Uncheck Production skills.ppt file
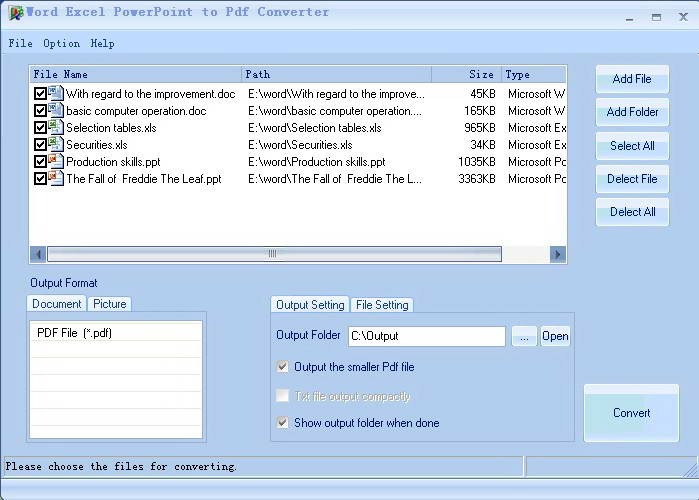Screen dimensions: 699x500 (40, 161)
